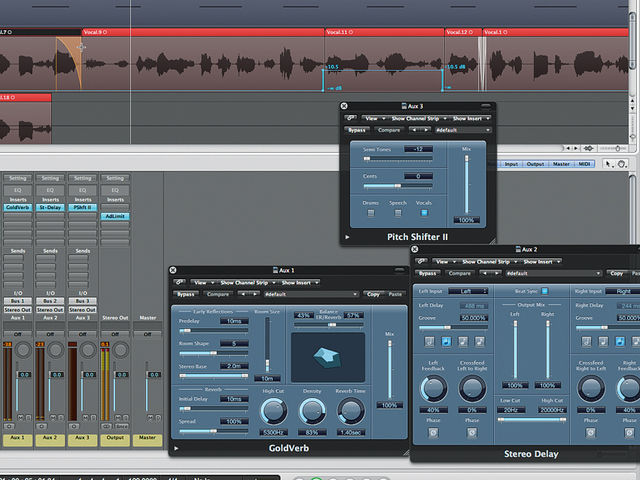The image size is (640, 480).
Task: Click the Semi Tones slider in Pitch Shifter
Action: pyautogui.click(x=398, y=158)
